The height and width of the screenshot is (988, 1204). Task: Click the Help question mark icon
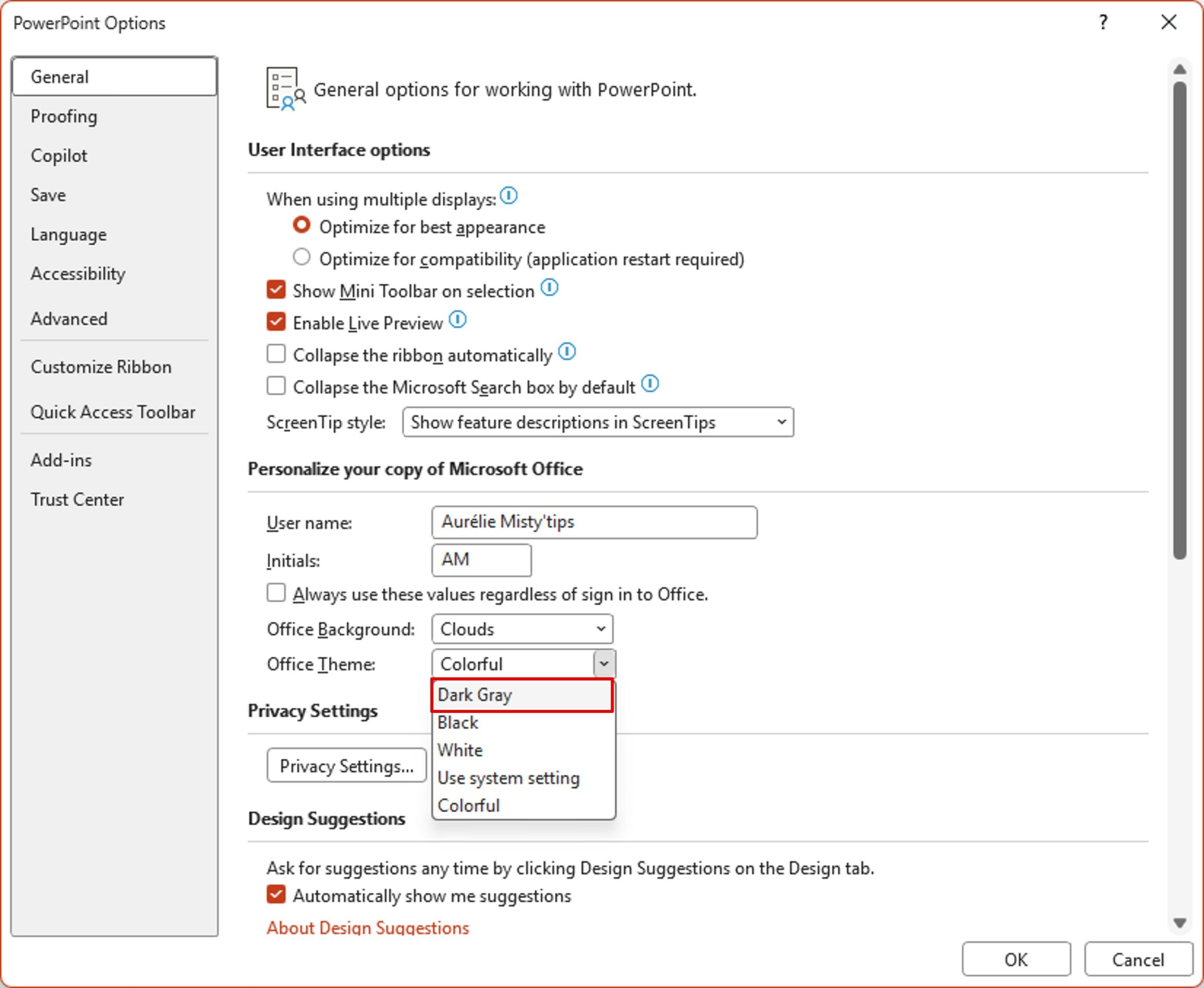pos(1103,23)
